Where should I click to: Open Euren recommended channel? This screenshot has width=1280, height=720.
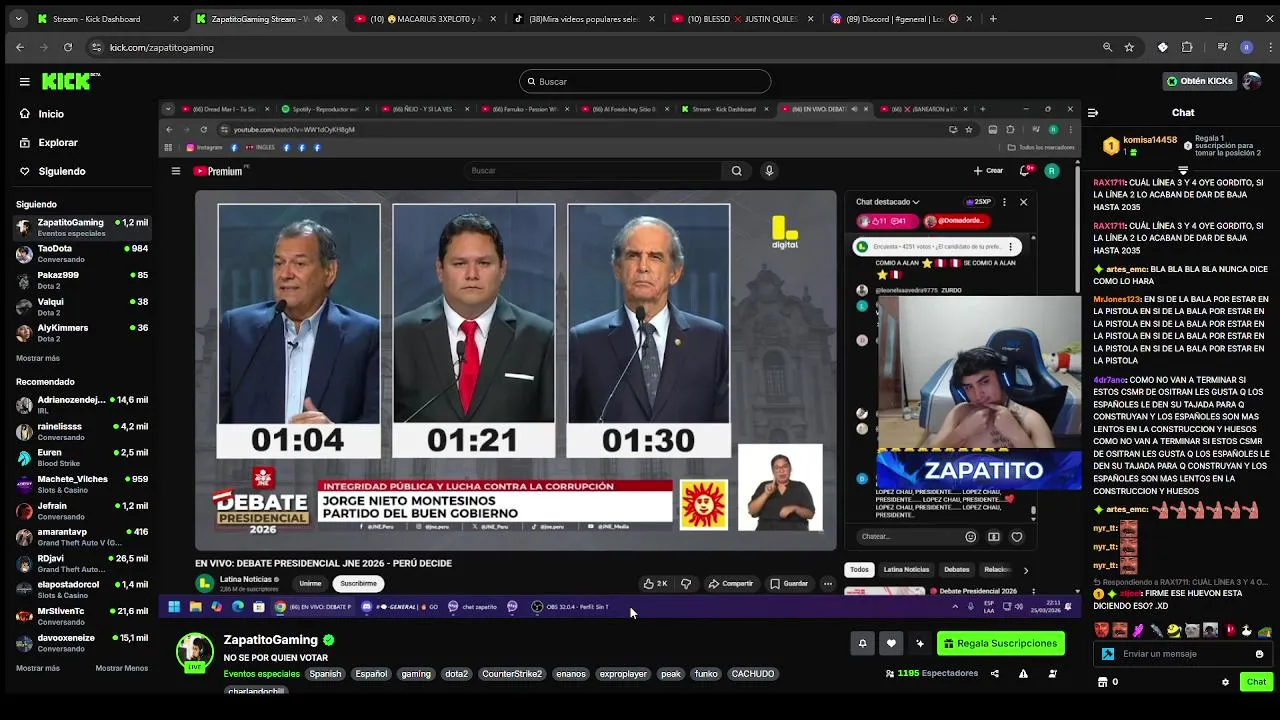tap(82, 457)
